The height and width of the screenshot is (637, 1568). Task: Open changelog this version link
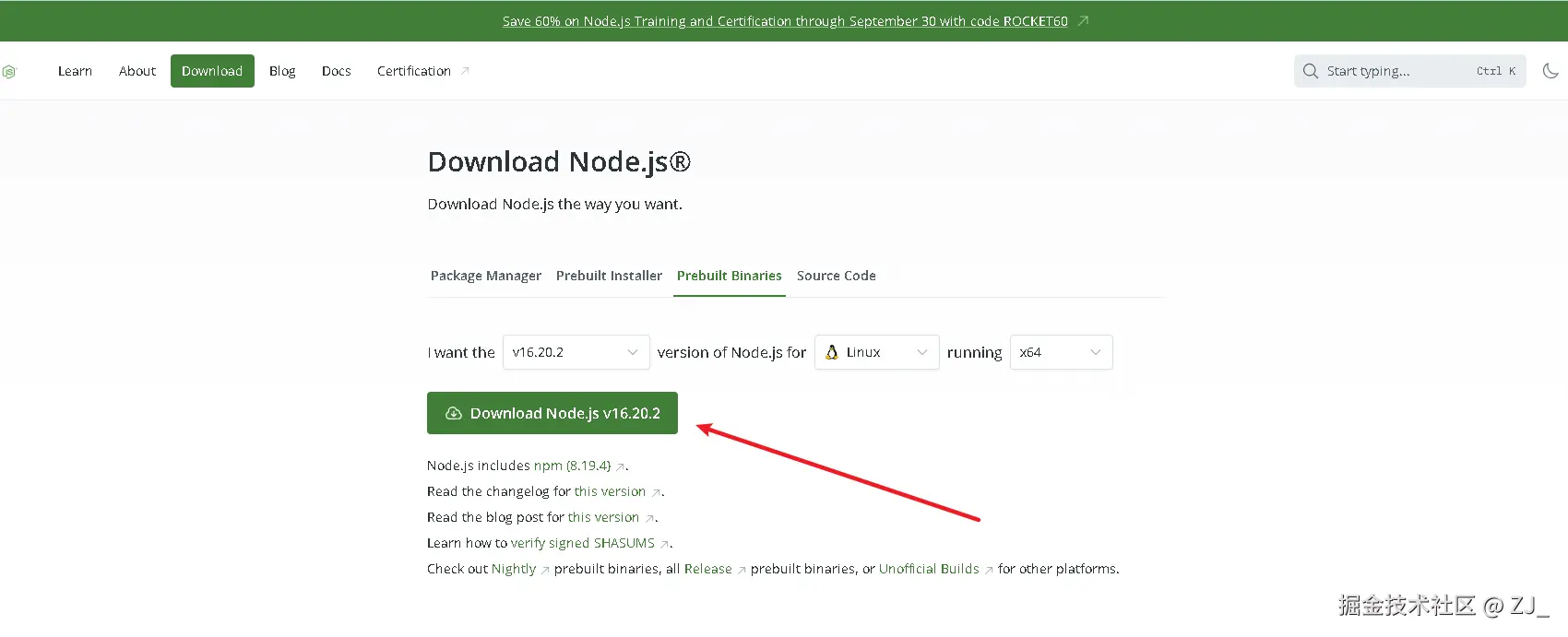[610, 491]
